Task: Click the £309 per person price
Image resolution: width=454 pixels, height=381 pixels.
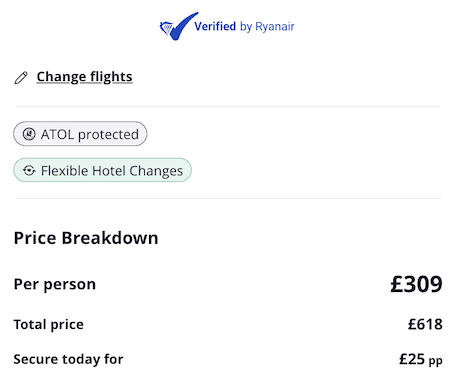Action: click(416, 284)
